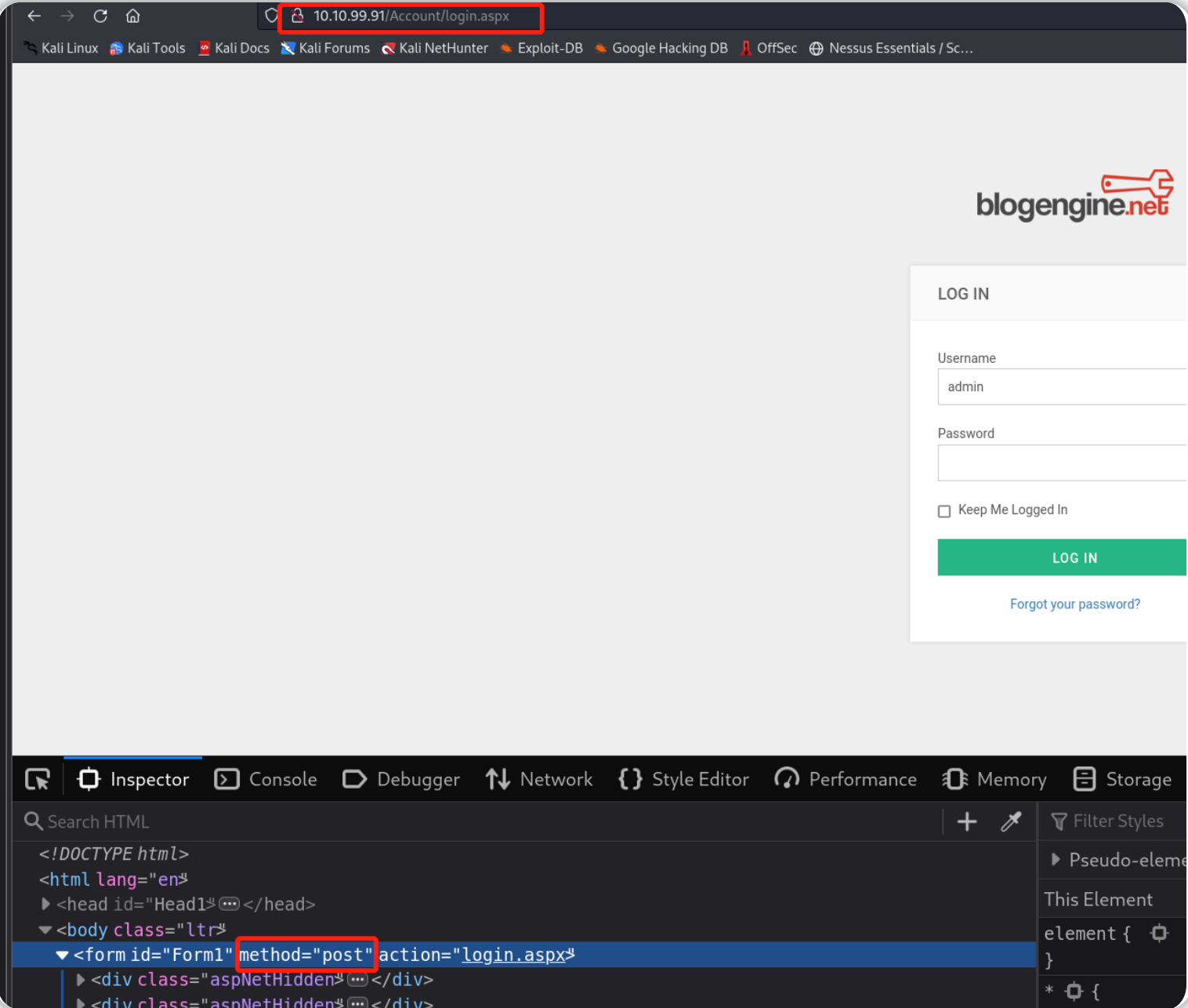
Task: Switch to the Console tab
Action: [266, 779]
